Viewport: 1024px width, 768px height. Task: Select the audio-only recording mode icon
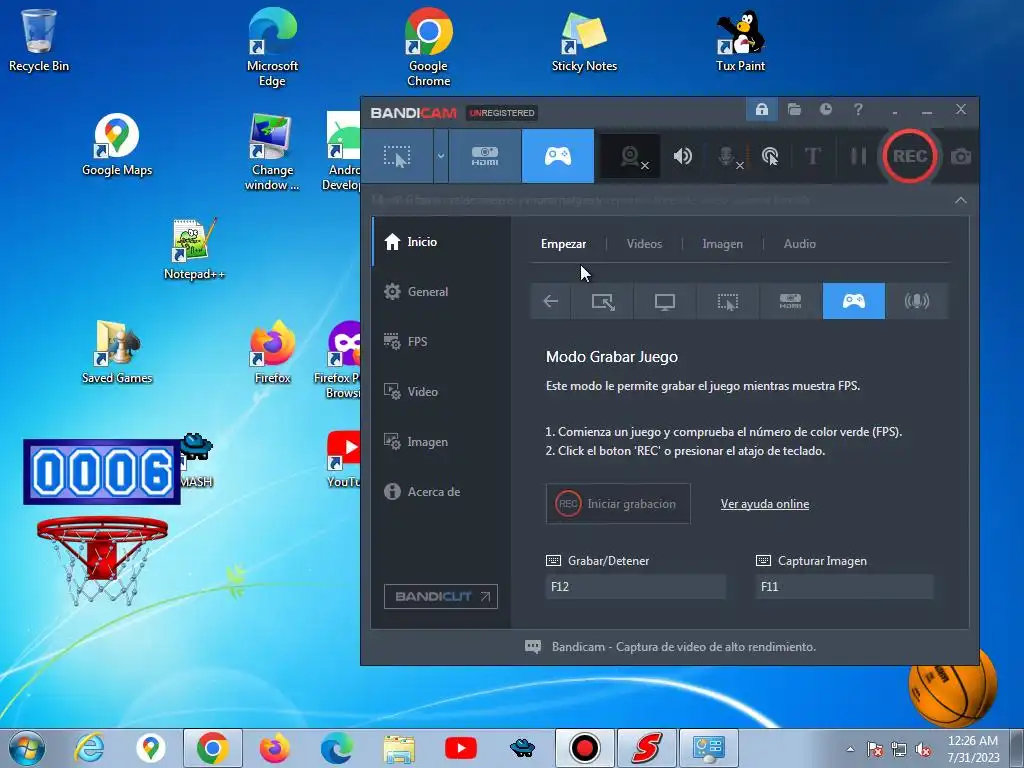tap(916, 301)
